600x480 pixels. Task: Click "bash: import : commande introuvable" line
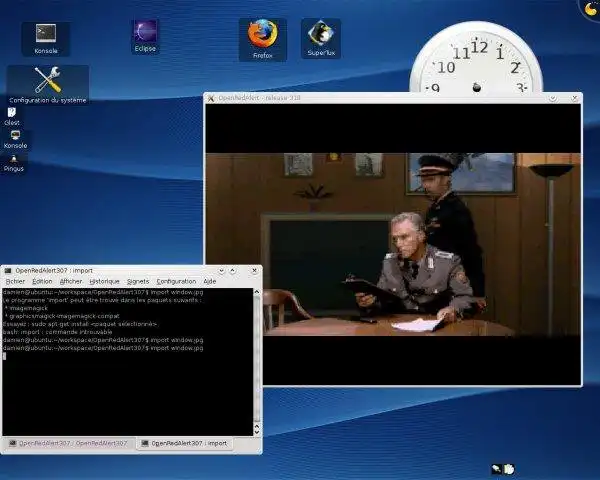tap(57, 332)
